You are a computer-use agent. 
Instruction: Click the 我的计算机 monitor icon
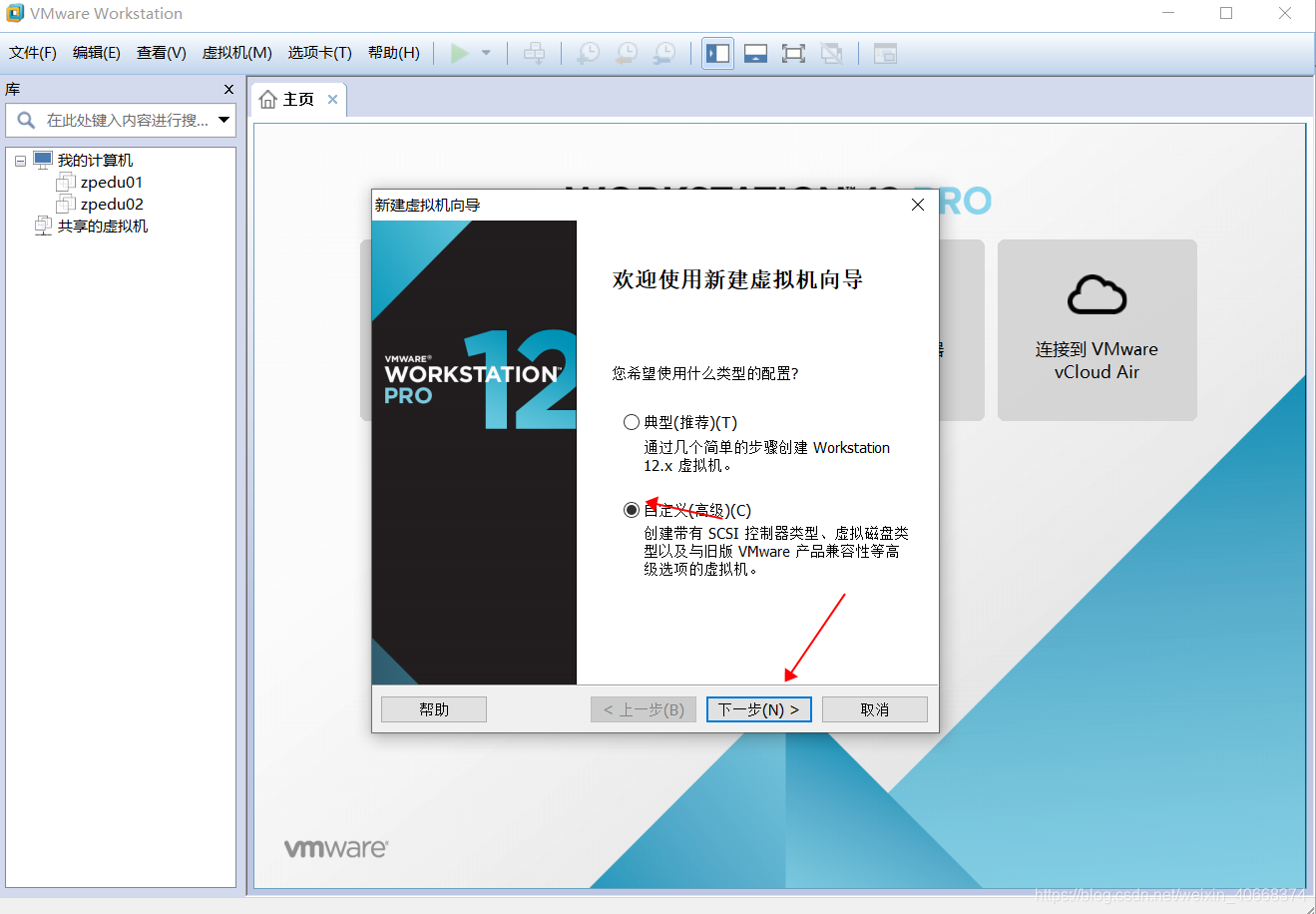click(x=43, y=160)
